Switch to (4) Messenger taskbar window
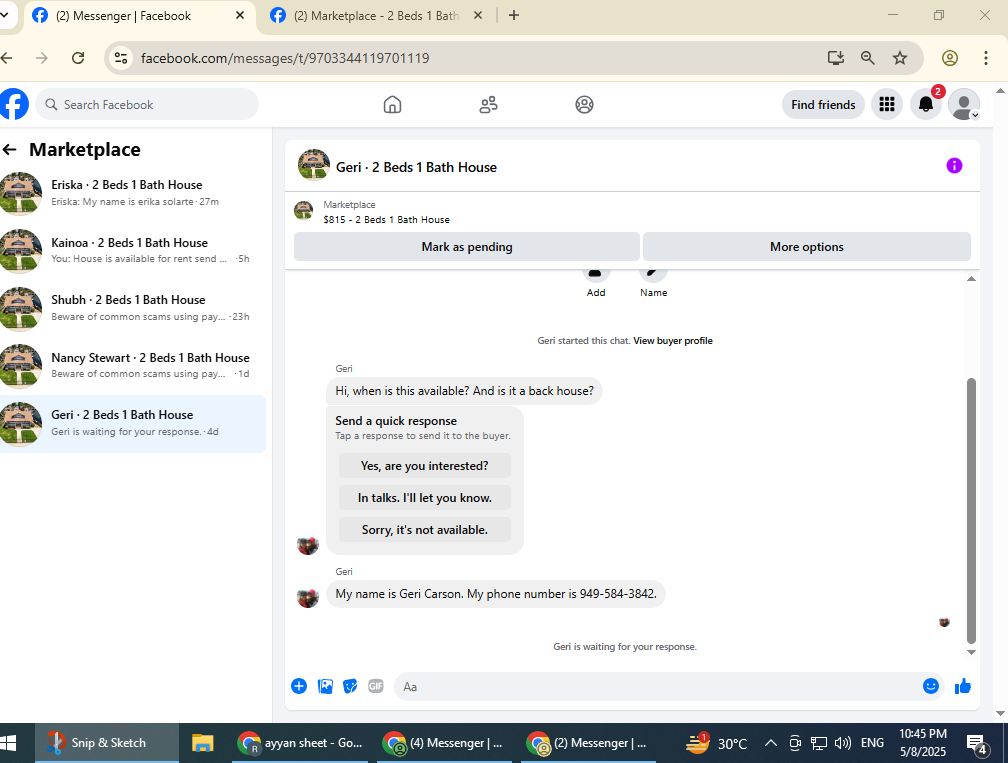 tap(444, 743)
